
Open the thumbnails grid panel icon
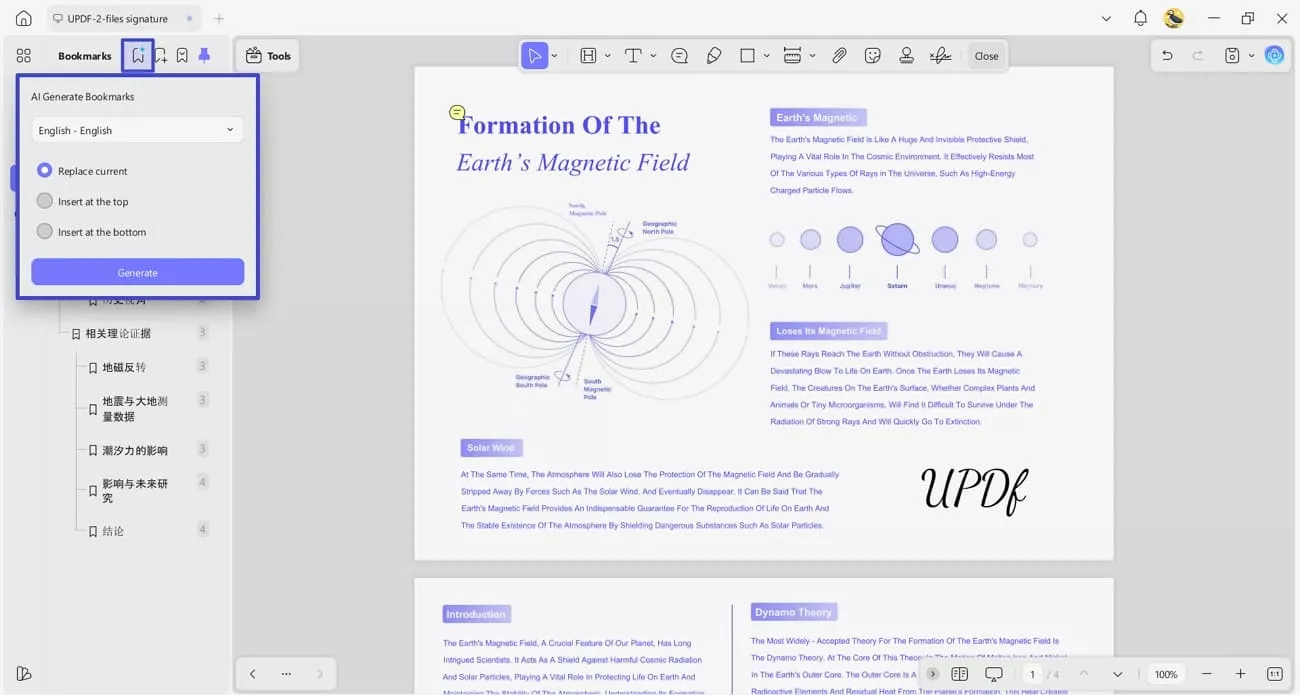coord(24,56)
